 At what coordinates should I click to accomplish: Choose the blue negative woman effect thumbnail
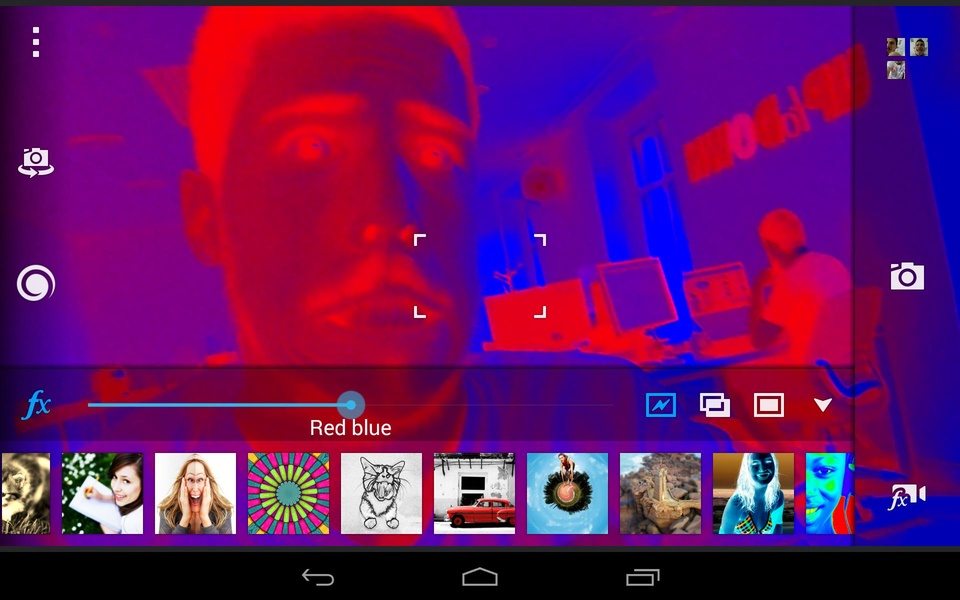(754, 493)
